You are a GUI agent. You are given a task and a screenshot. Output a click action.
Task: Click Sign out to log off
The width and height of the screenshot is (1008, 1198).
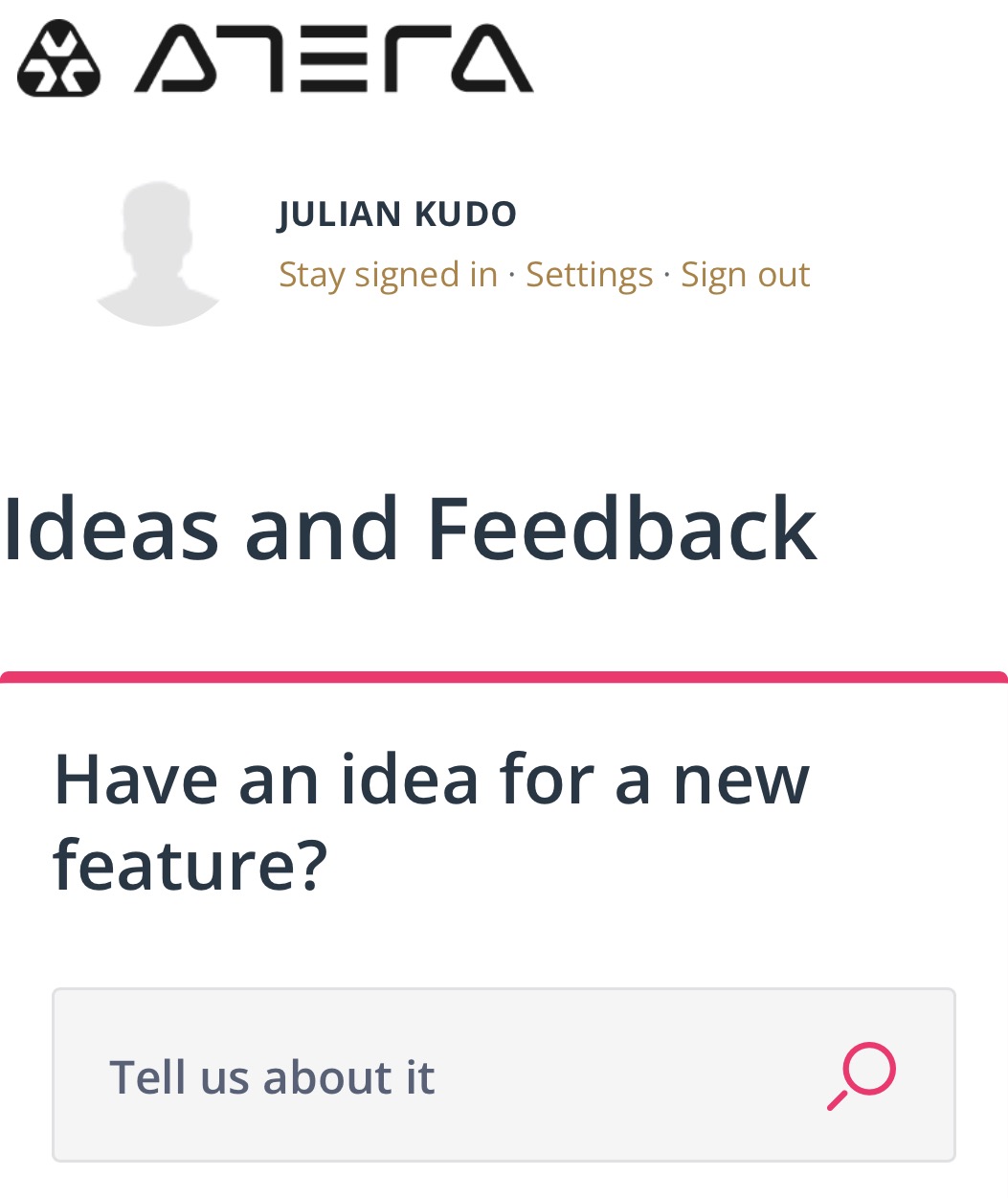click(745, 274)
